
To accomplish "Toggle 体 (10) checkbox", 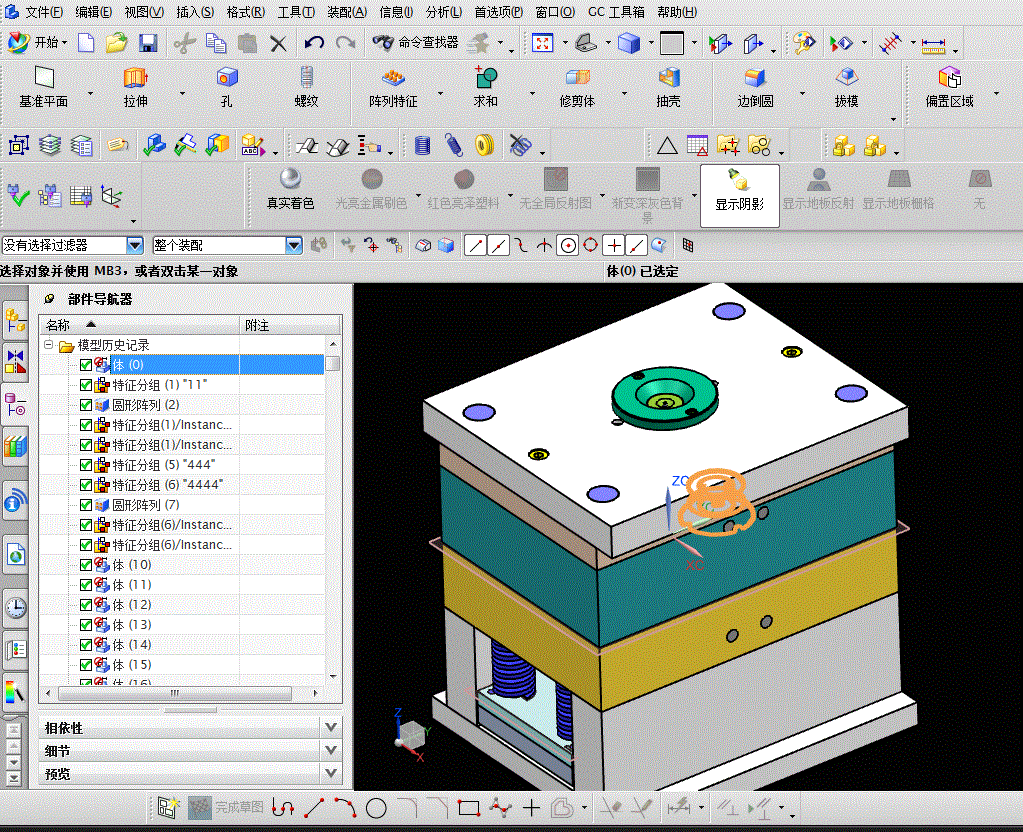I will (85, 564).
